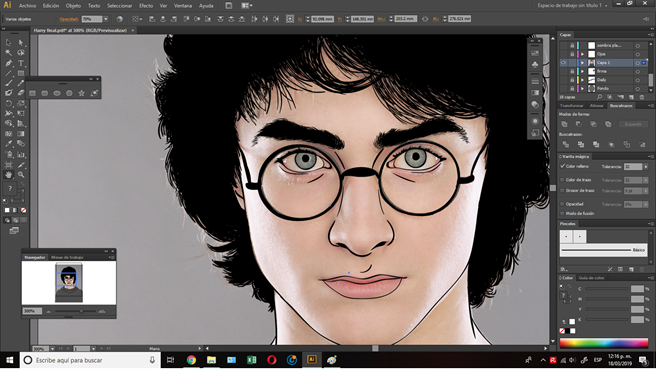Select the Magic Wand tool

click(x=8, y=53)
